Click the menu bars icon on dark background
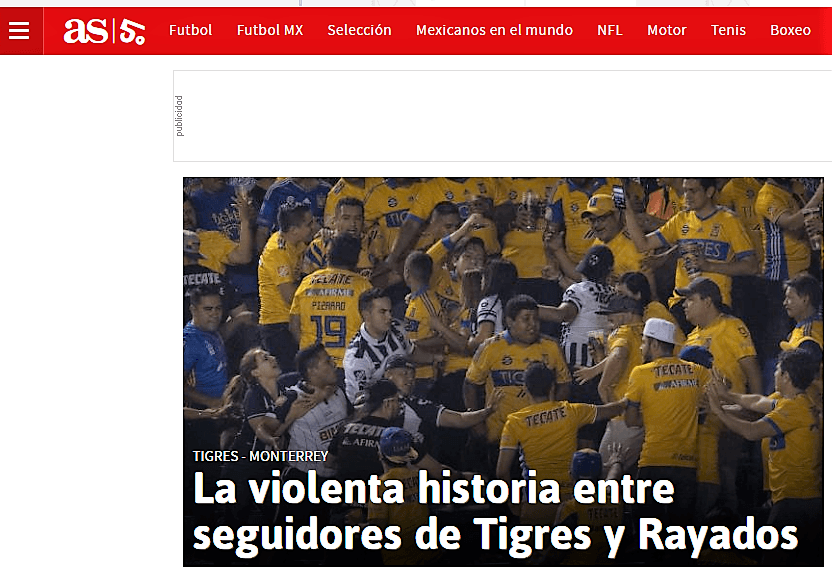832x578 pixels. (19, 29)
